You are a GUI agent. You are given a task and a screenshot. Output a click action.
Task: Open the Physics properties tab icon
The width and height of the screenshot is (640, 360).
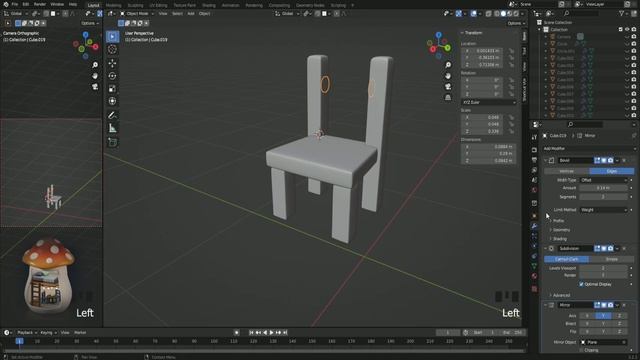point(534,246)
